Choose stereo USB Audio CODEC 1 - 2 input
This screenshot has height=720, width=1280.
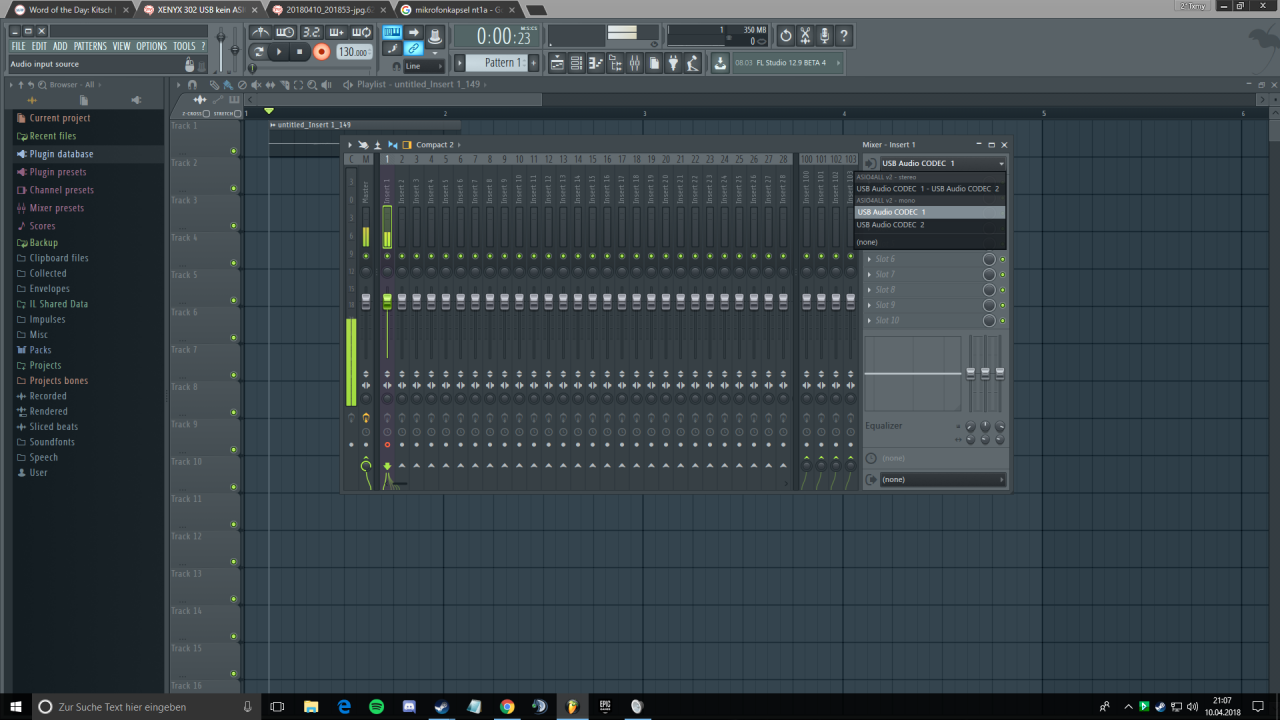point(930,188)
